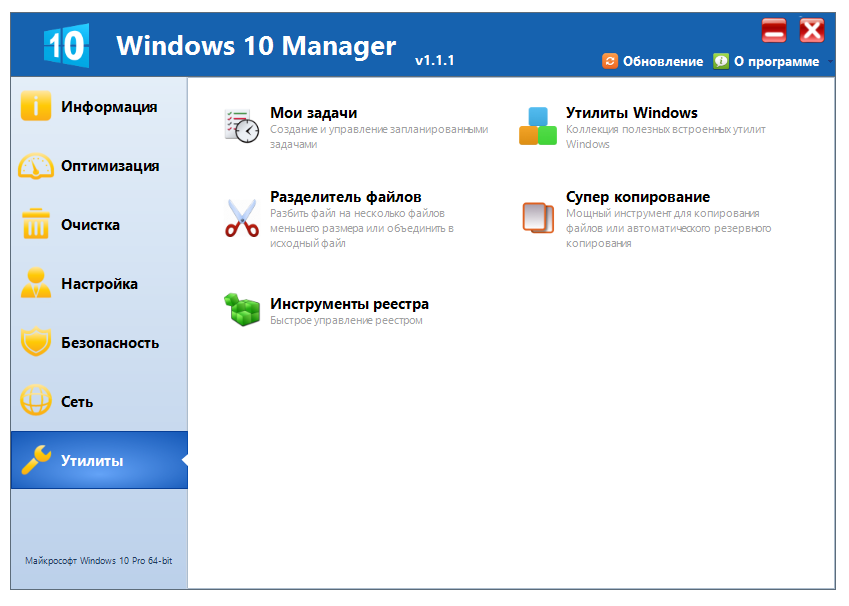Click the green О программе info icon
The image size is (849, 606).
coord(721,61)
